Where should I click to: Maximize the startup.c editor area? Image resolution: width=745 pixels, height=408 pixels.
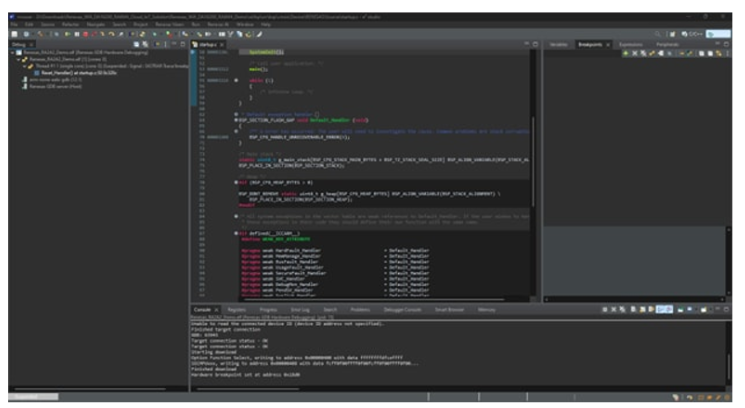(535, 44)
